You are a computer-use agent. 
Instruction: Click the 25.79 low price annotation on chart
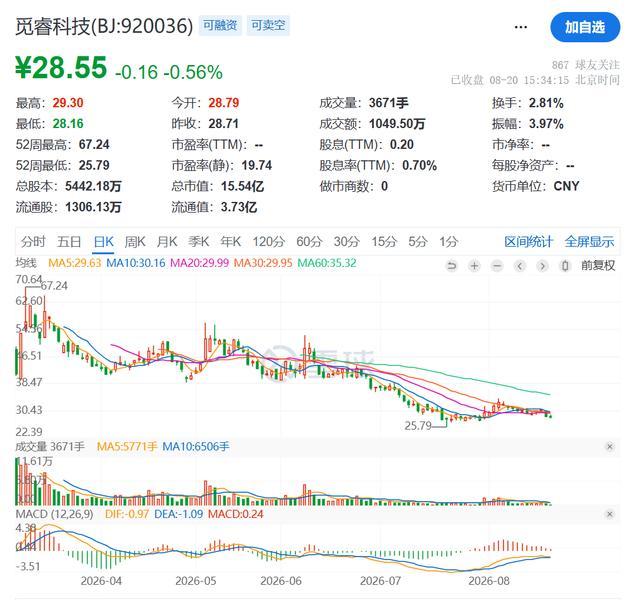point(418,426)
